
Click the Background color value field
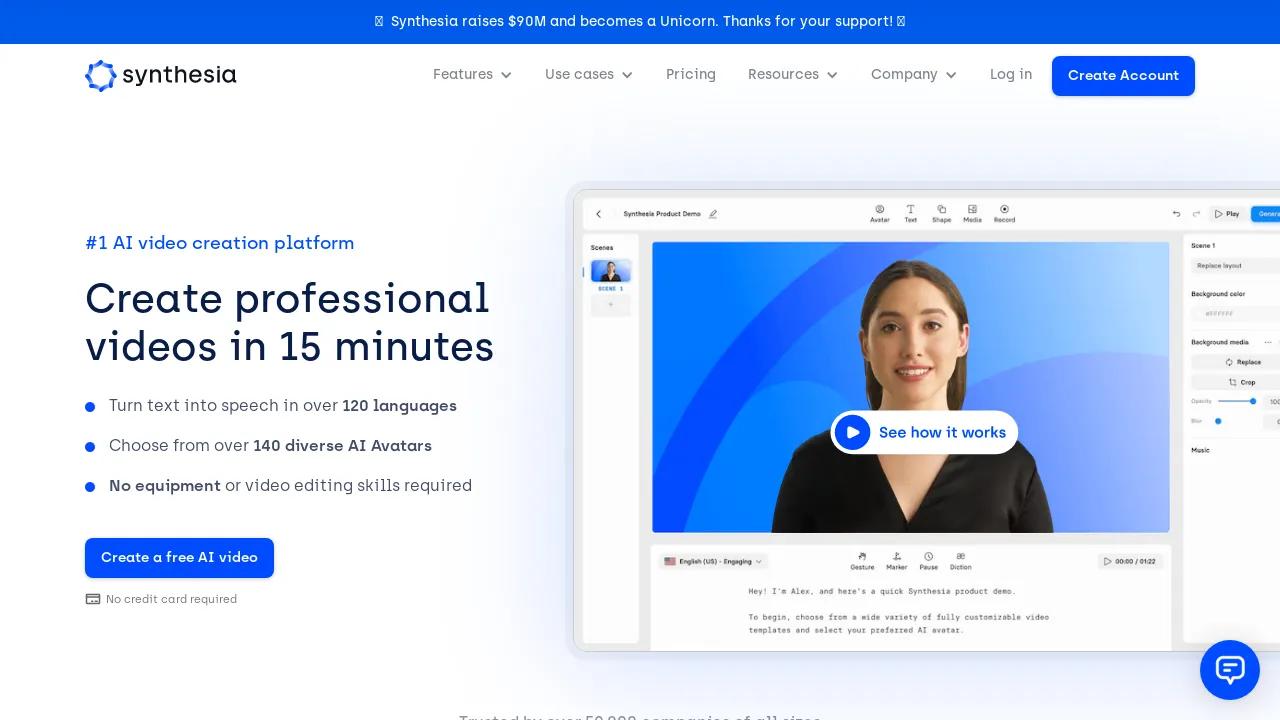(1236, 314)
